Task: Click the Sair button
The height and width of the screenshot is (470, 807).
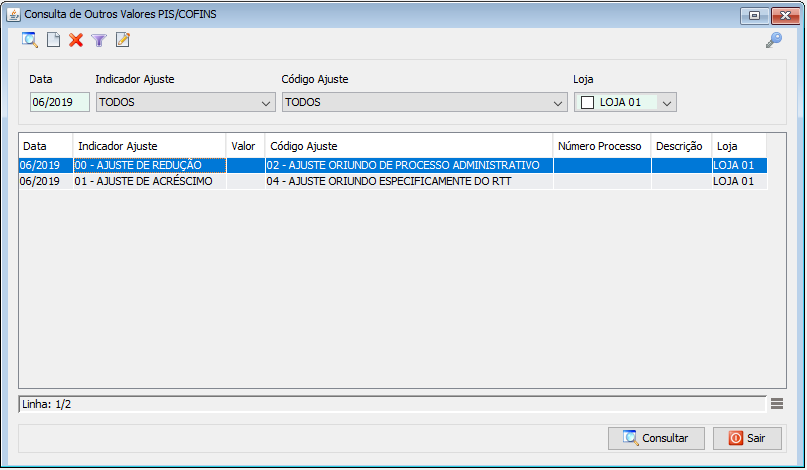Action: pyautogui.click(x=747, y=438)
